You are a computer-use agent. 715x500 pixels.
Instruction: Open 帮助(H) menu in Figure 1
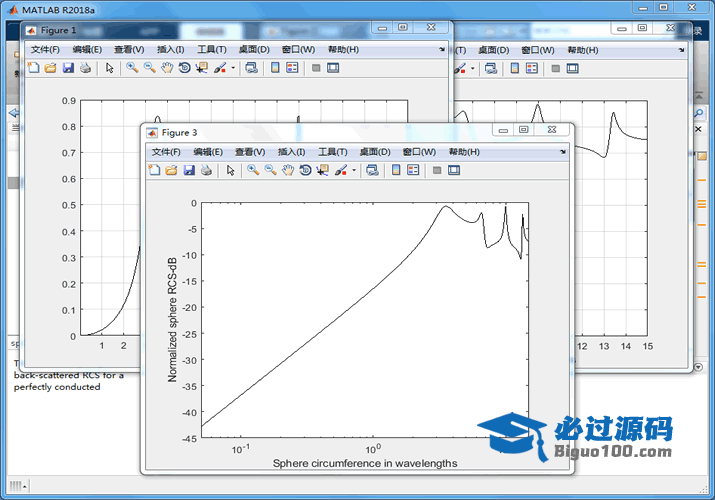click(x=343, y=49)
